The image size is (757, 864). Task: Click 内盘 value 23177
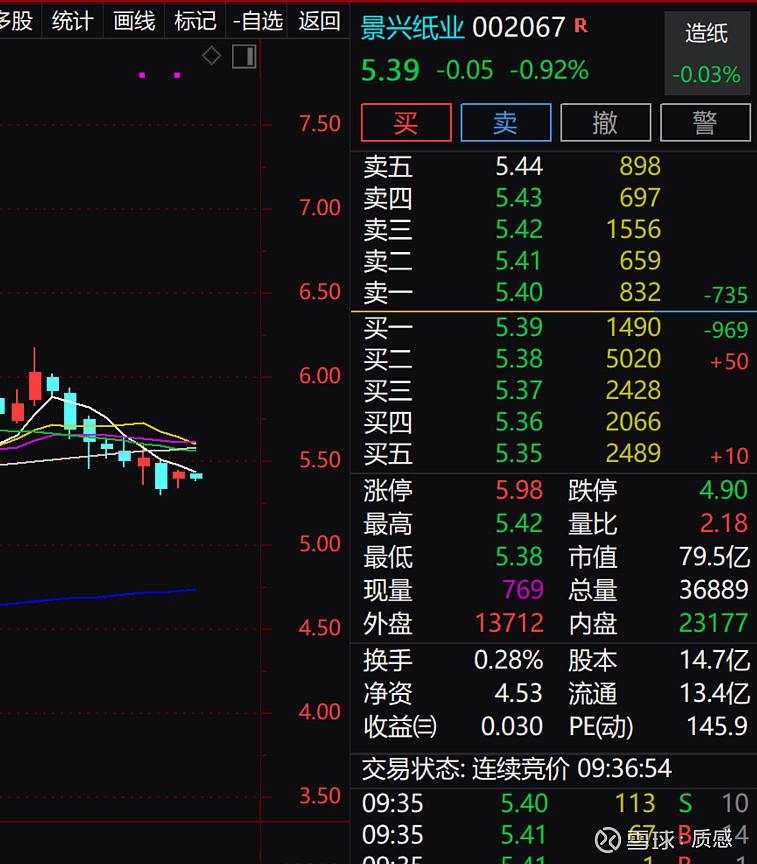tap(713, 623)
